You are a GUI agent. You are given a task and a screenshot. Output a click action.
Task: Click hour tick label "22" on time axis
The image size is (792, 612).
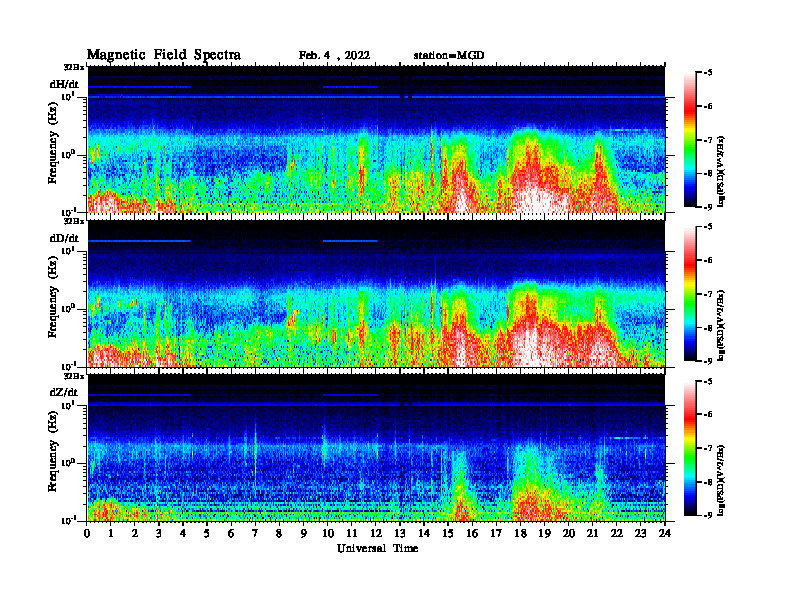pos(616,534)
